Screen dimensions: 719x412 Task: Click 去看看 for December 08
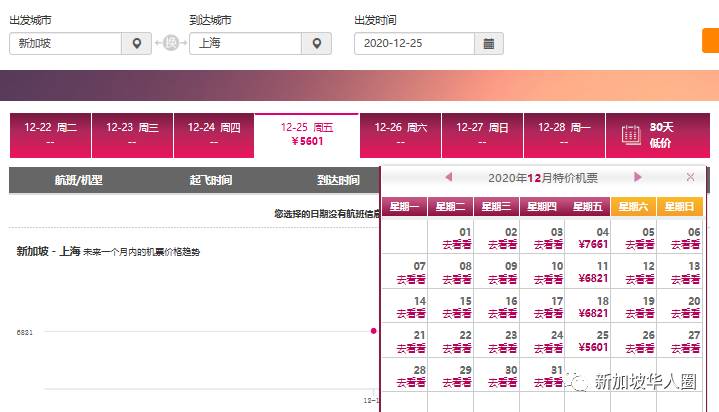point(456,279)
